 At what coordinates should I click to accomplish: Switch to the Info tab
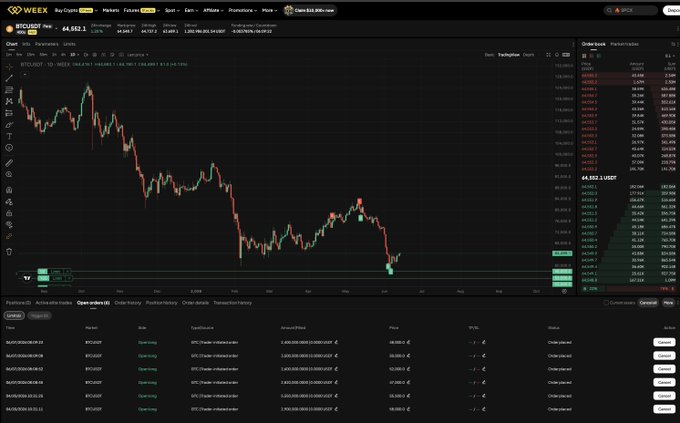point(26,44)
